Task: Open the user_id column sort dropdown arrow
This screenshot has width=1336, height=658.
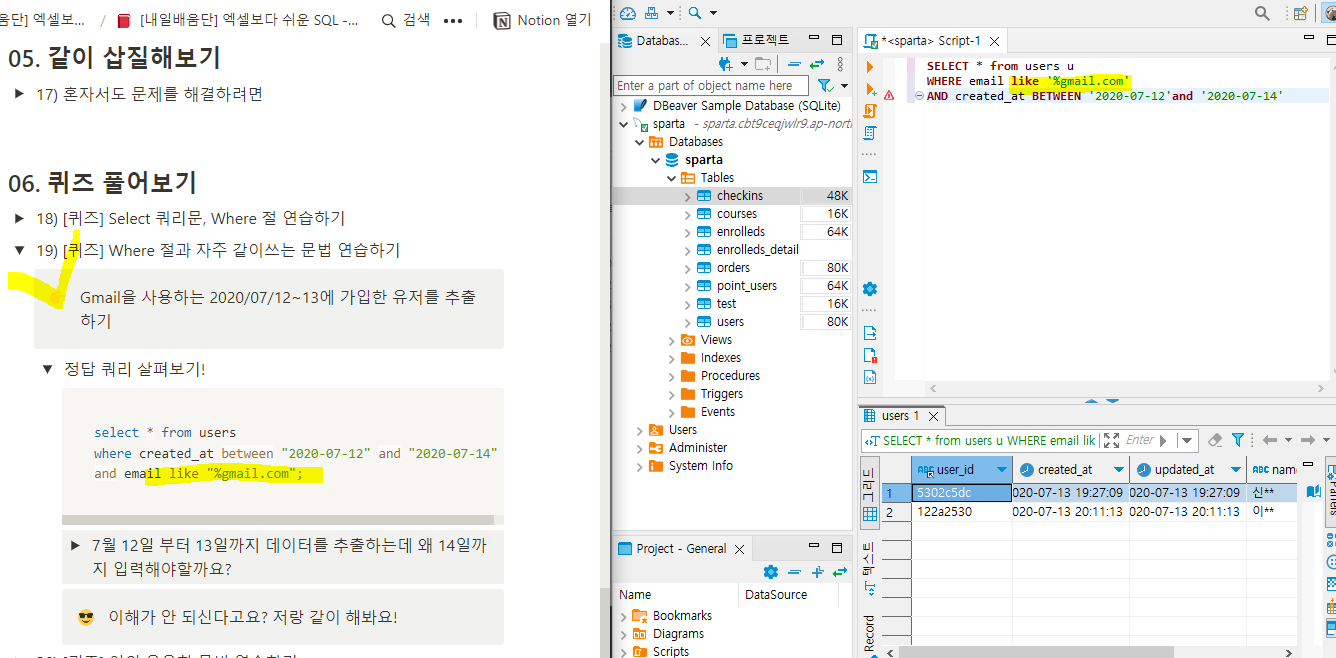Action: (x=1000, y=469)
